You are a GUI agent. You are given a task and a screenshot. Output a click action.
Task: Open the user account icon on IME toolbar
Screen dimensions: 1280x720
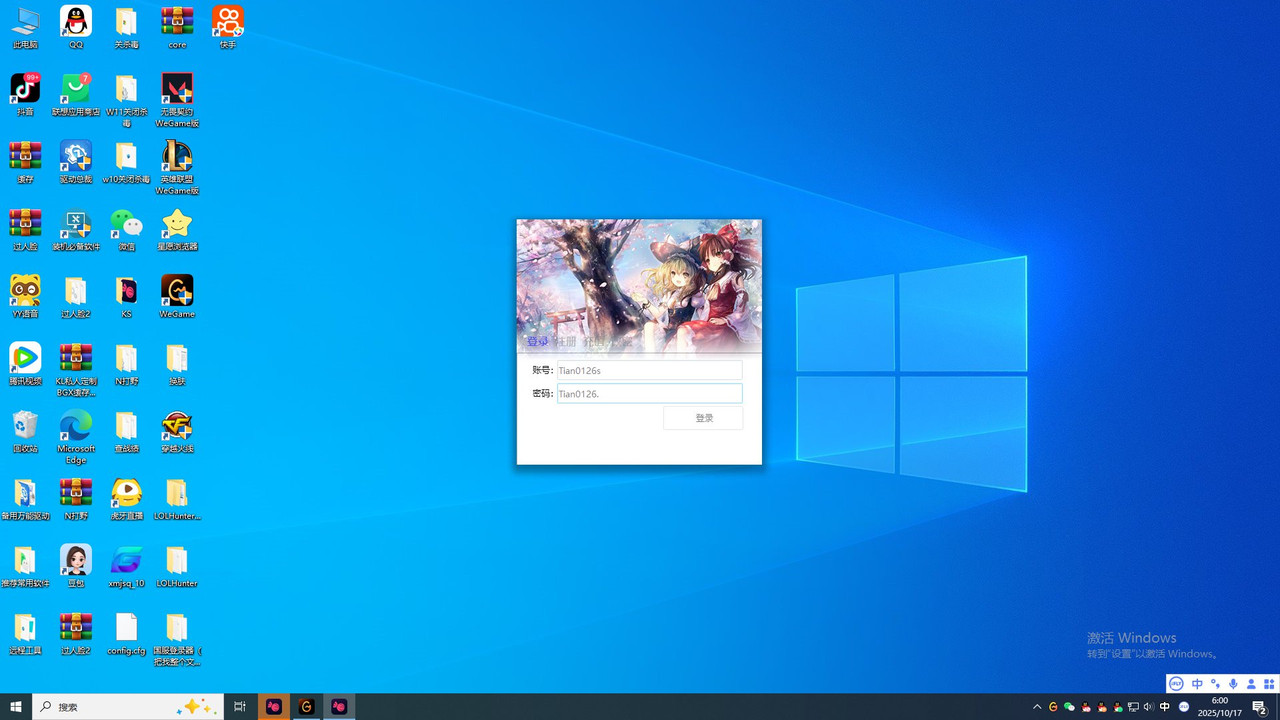tap(1251, 684)
